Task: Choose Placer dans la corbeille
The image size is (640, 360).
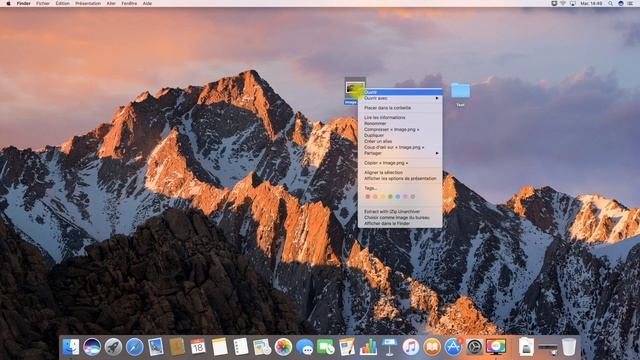Action: click(400, 108)
